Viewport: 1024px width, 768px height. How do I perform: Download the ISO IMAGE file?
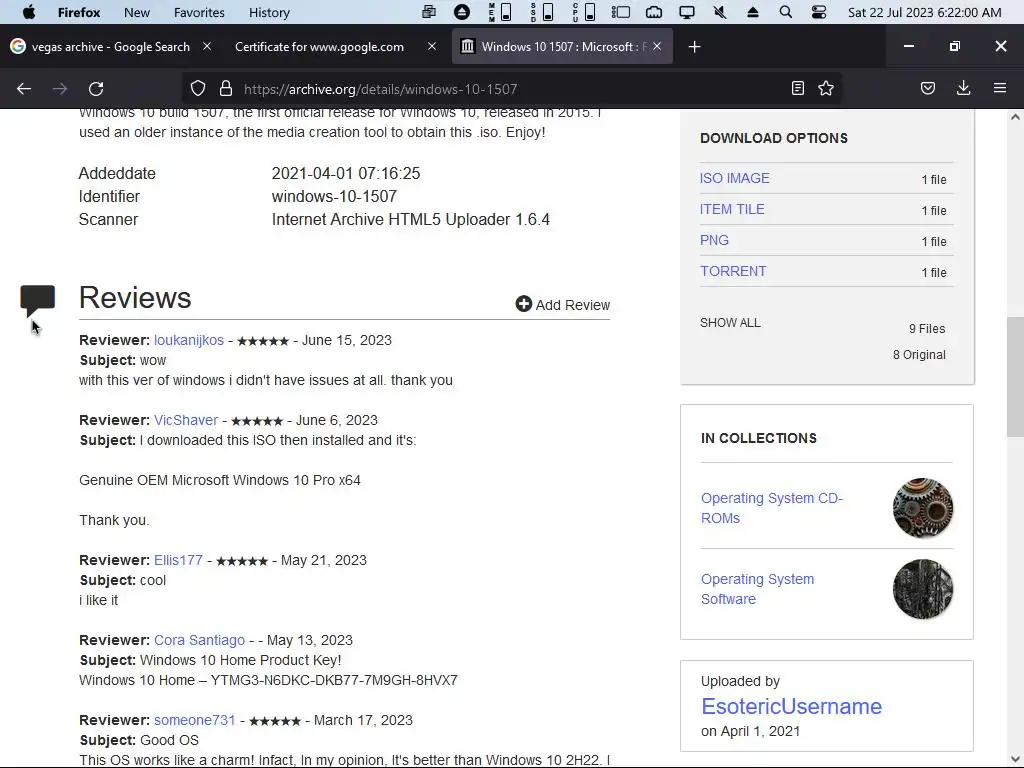click(x=735, y=178)
